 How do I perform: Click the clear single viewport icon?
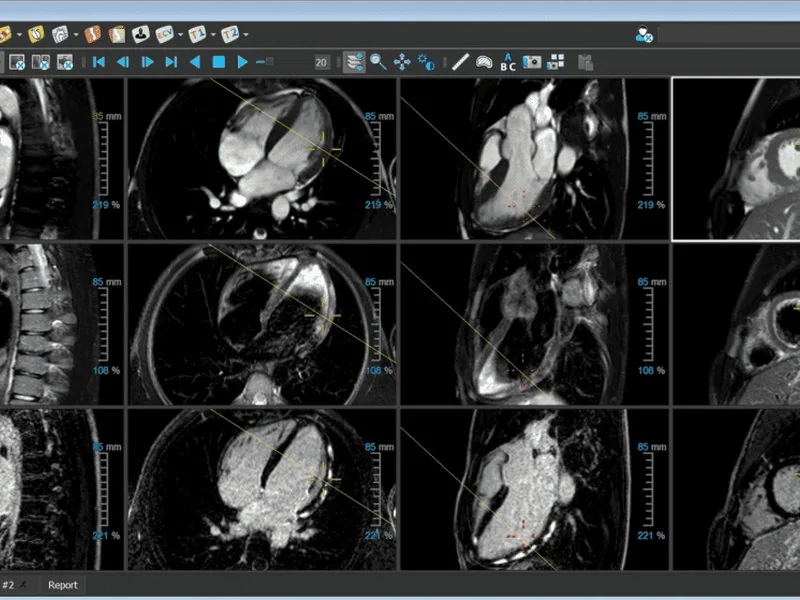pyautogui.click(x=17, y=62)
